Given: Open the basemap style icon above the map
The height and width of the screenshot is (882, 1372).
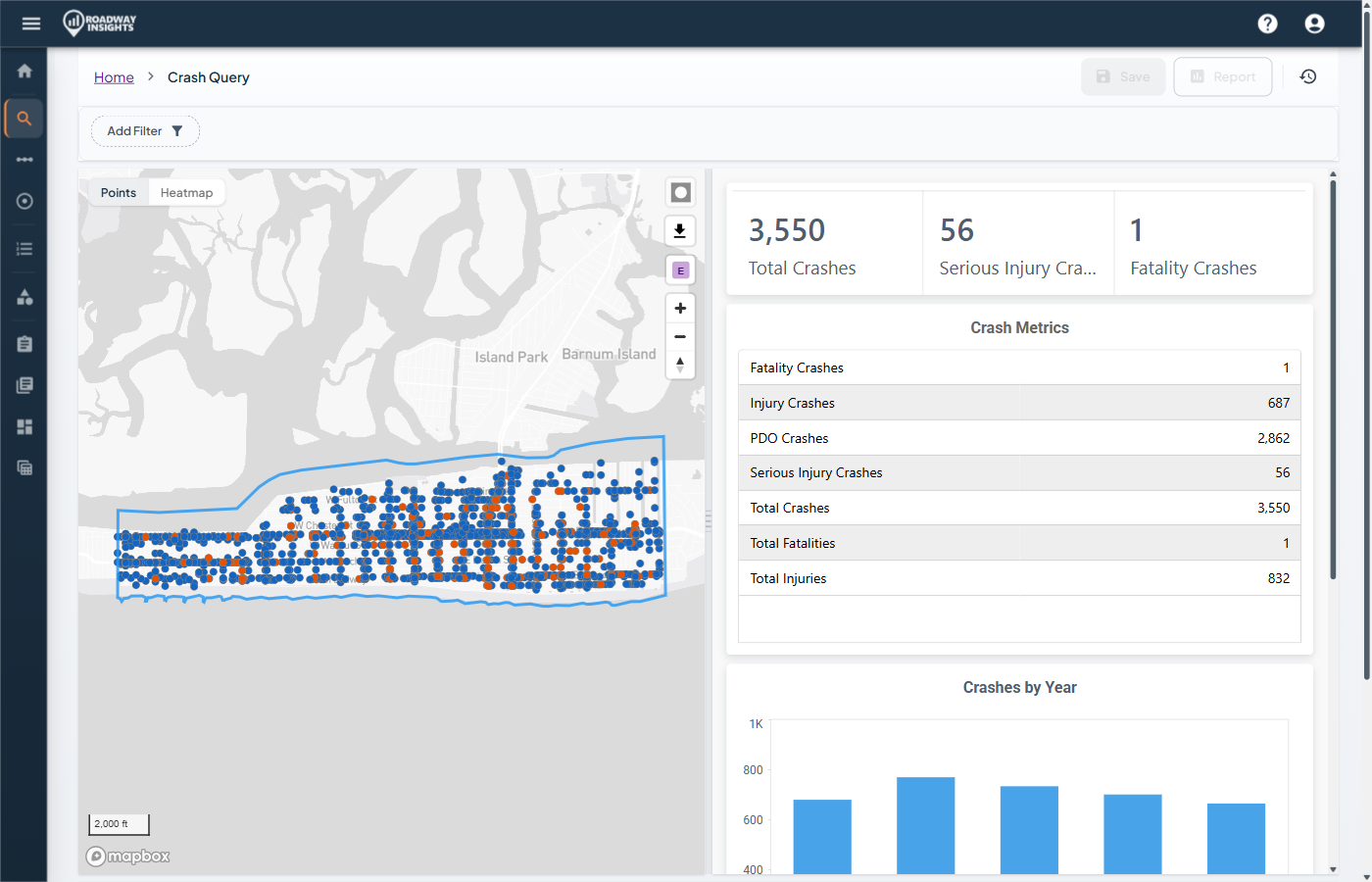Looking at the screenshot, I should coord(680,192).
